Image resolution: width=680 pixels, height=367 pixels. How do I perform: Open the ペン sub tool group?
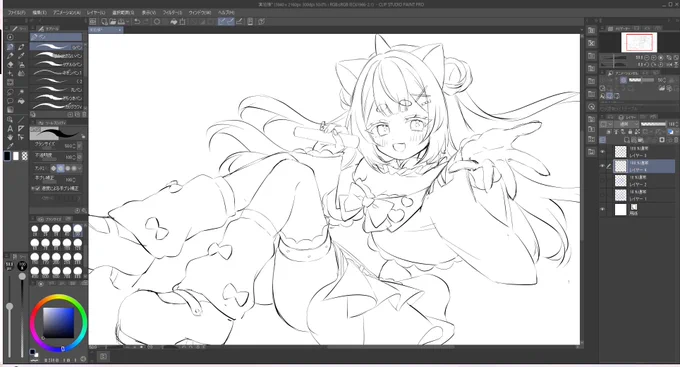coord(56,37)
